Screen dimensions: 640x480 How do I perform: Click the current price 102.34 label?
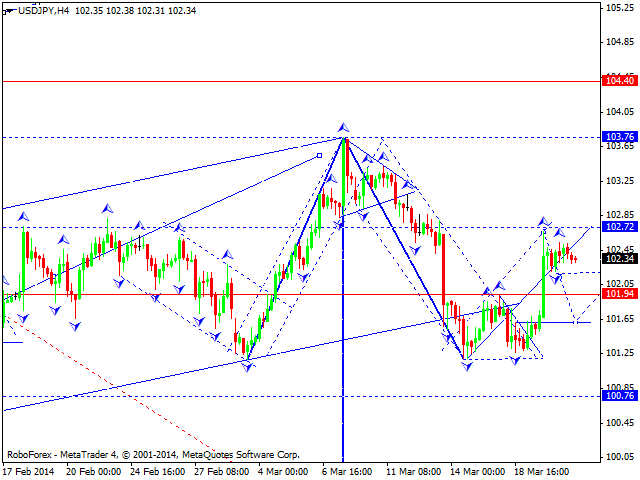coord(617,259)
